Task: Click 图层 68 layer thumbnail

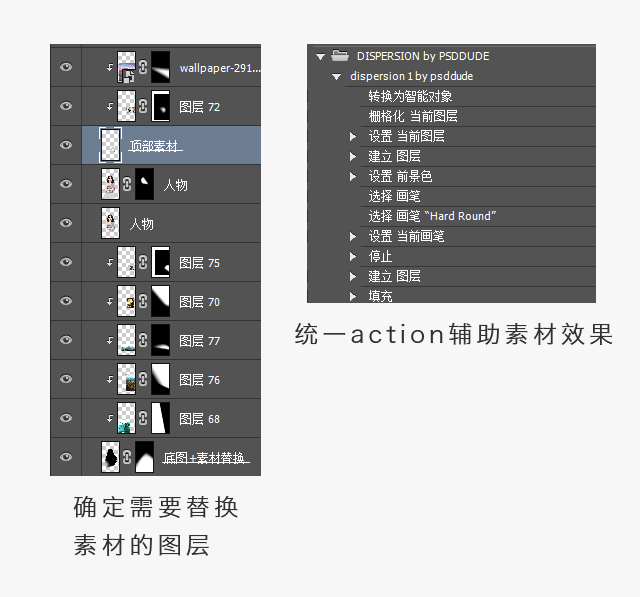Action: [126, 418]
